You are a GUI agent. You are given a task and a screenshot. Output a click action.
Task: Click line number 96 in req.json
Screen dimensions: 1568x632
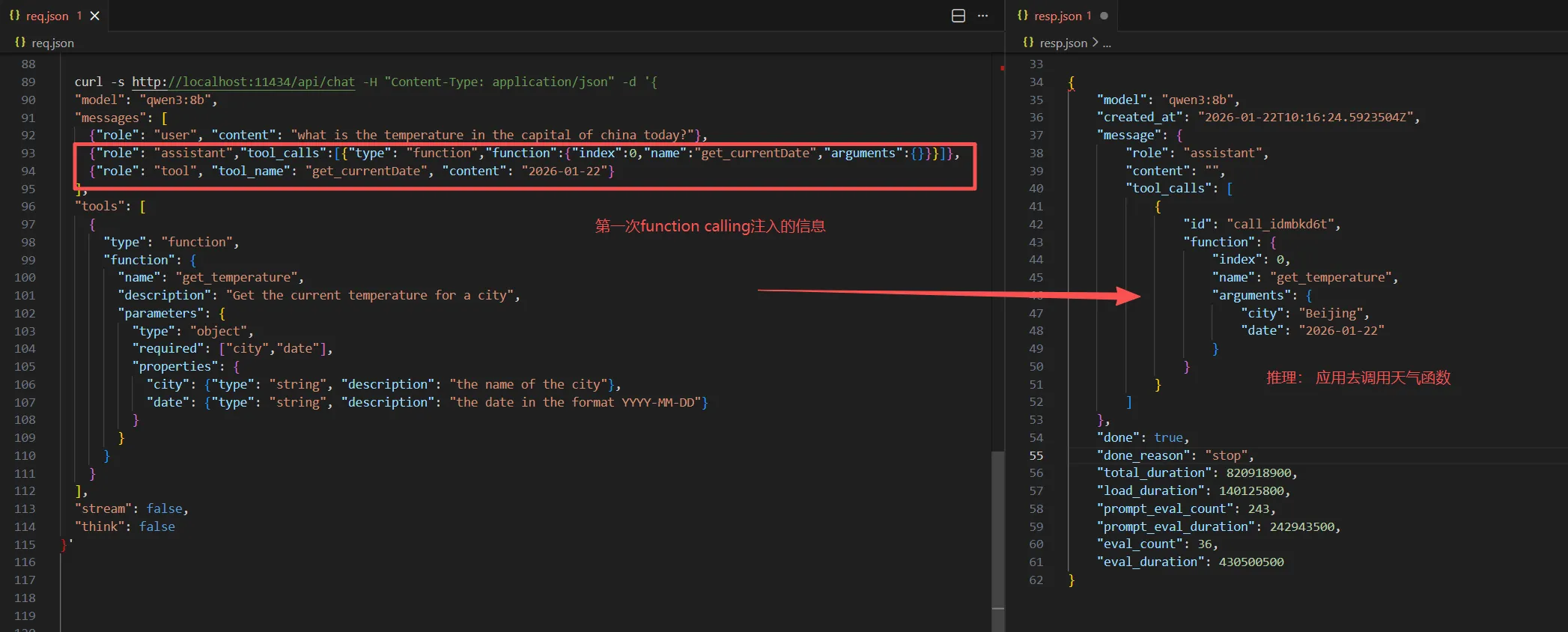coord(28,206)
